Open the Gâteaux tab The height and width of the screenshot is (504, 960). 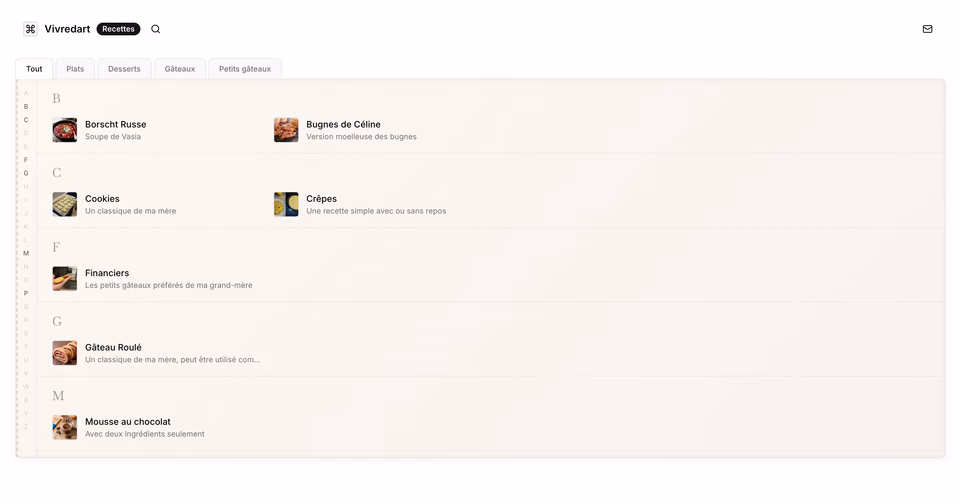[180, 69]
